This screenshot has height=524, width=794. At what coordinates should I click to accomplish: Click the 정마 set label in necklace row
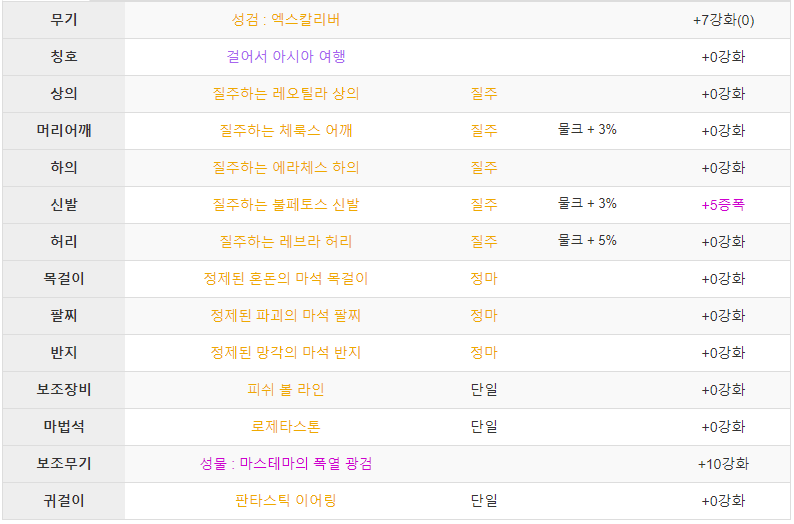tap(484, 278)
